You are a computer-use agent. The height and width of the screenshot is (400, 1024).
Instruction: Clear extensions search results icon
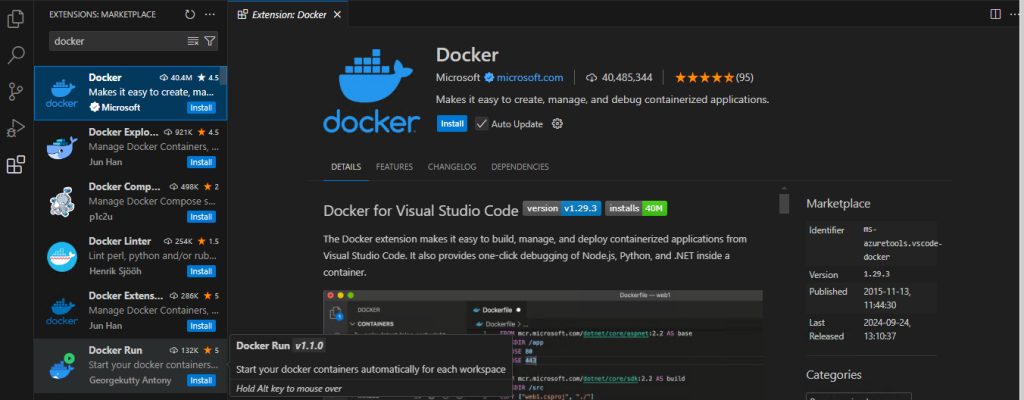tap(193, 41)
